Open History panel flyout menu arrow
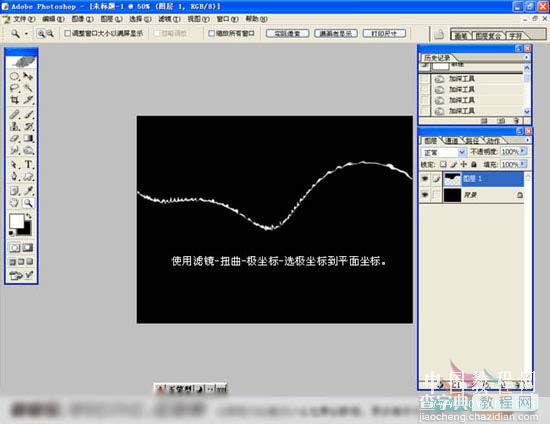550x424 pixels. (x=526, y=57)
